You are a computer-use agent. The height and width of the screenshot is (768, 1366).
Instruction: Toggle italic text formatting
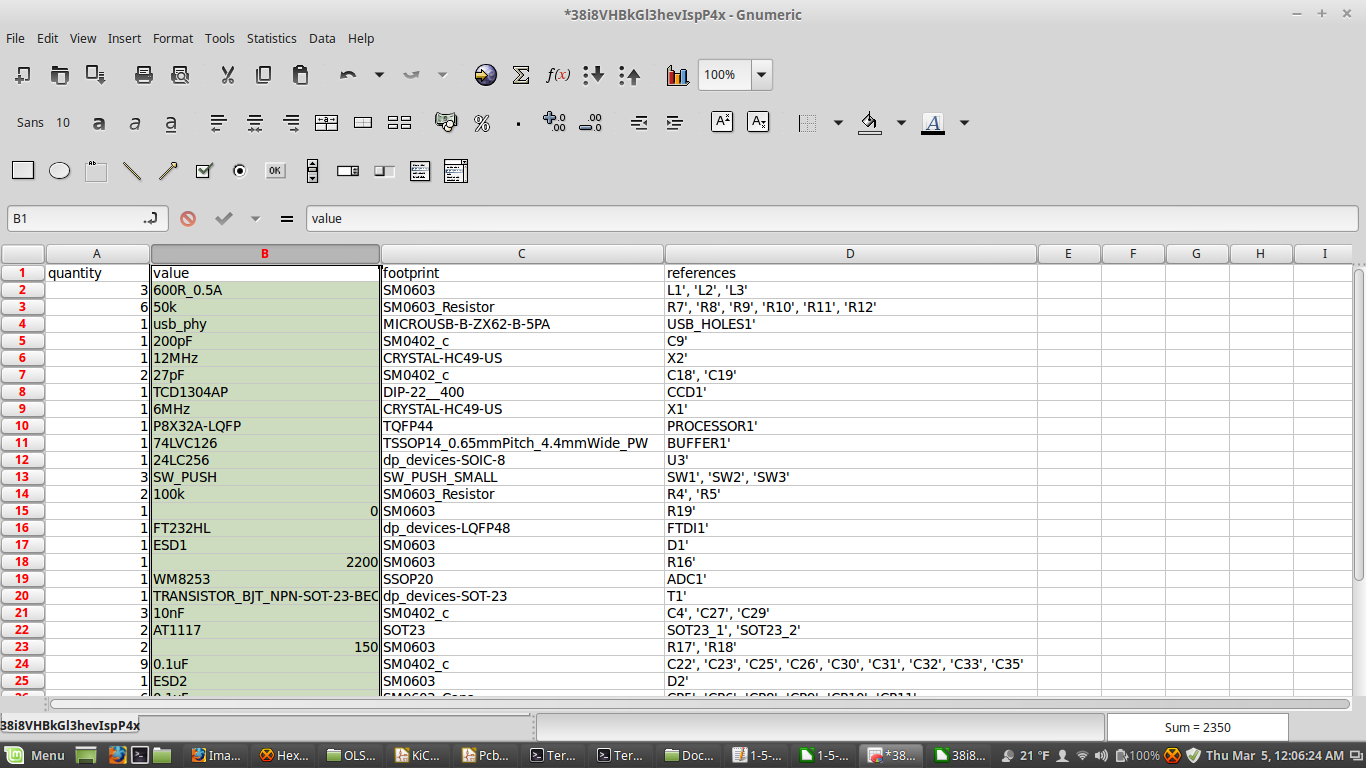pyautogui.click(x=135, y=123)
